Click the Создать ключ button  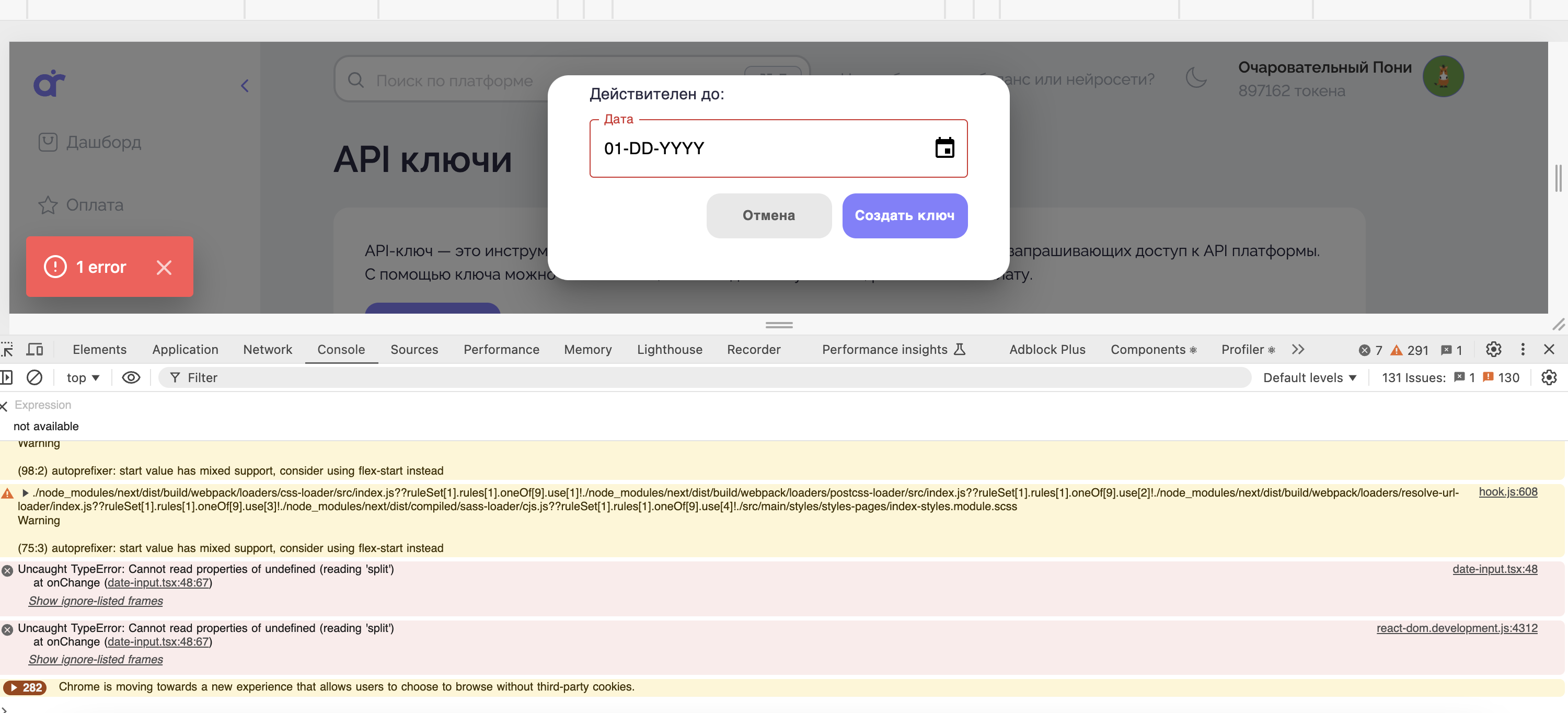click(x=905, y=215)
